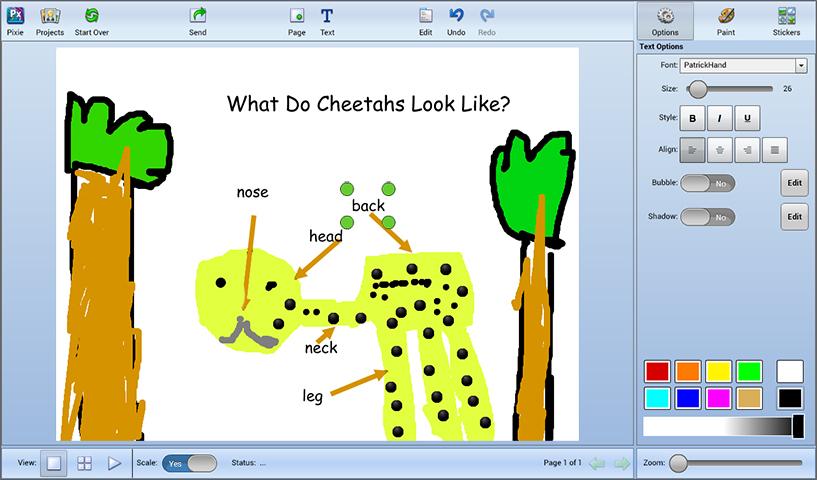Toggle the Shadow switch on

[x=708, y=217]
